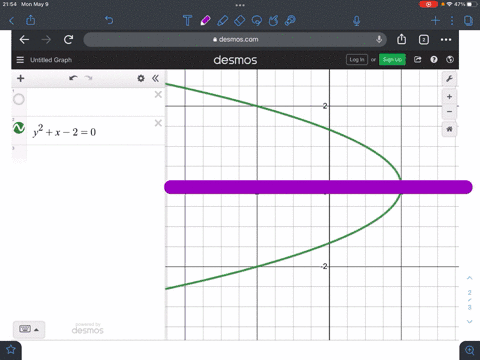Screen dimensions: 480x360
Task: Open Desmos help question mark
Action: pos(434,59)
